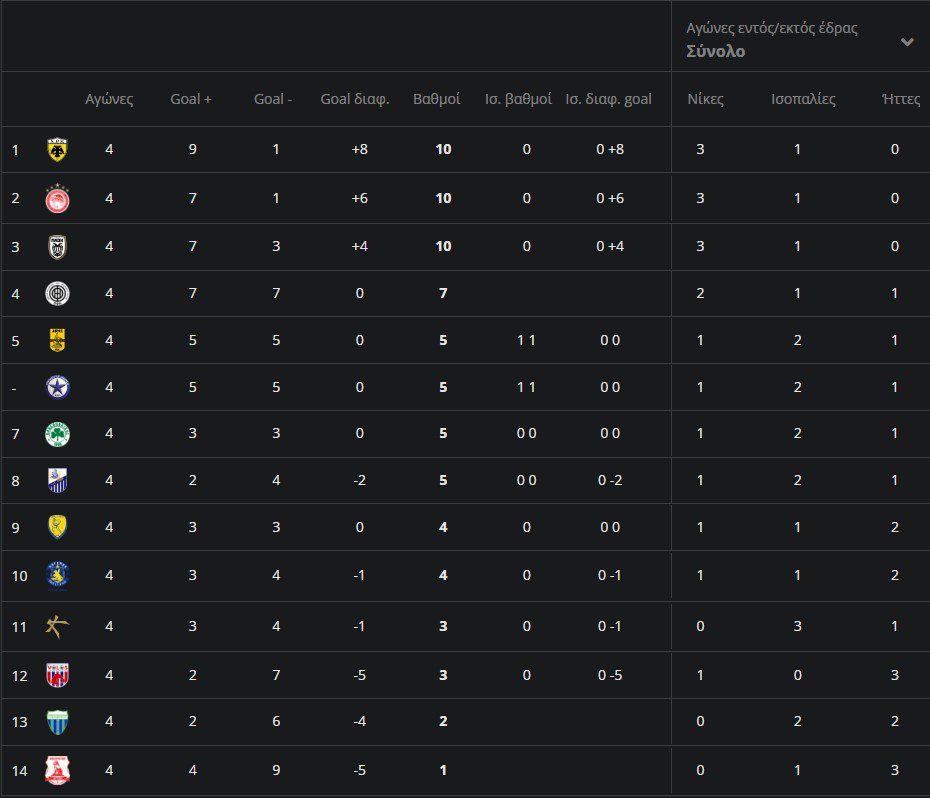The image size is (930, 798).
Task: Select the Panathinaikos green shamrock crest
Action: pyautogui.click(x=57, y=434)
